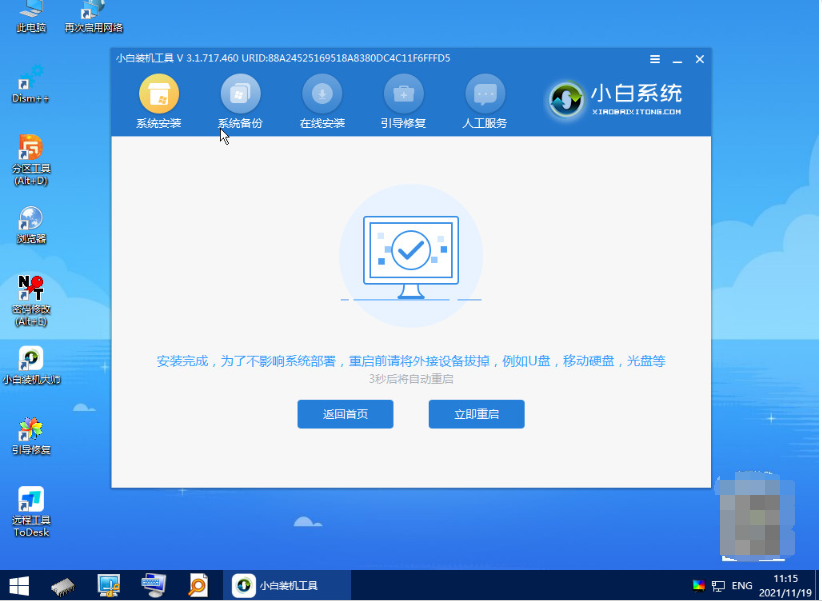This screenshot has width=822, height=601.
Task: Open 人工服务 (Manual Service) support
Action: point(485,99)
